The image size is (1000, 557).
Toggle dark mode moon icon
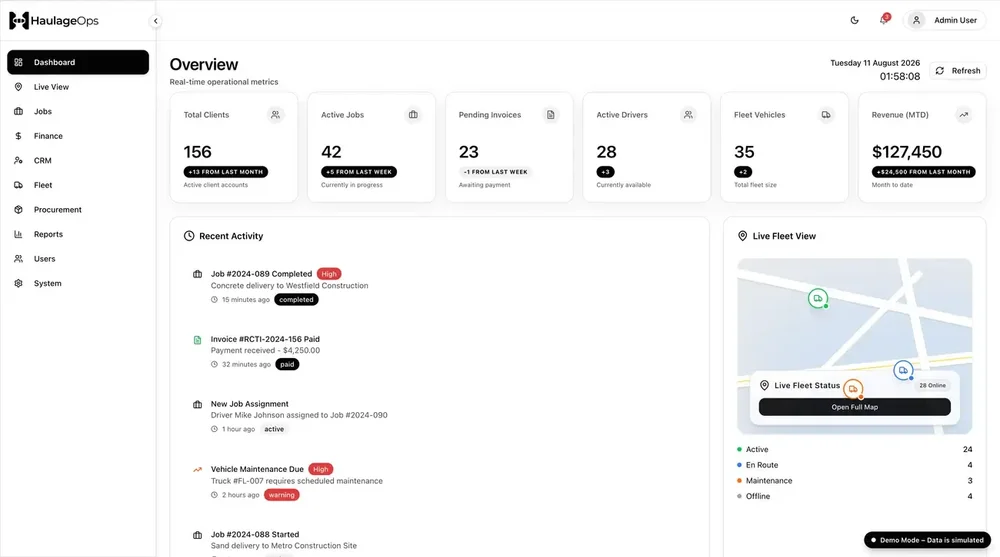tap(855, 20)
